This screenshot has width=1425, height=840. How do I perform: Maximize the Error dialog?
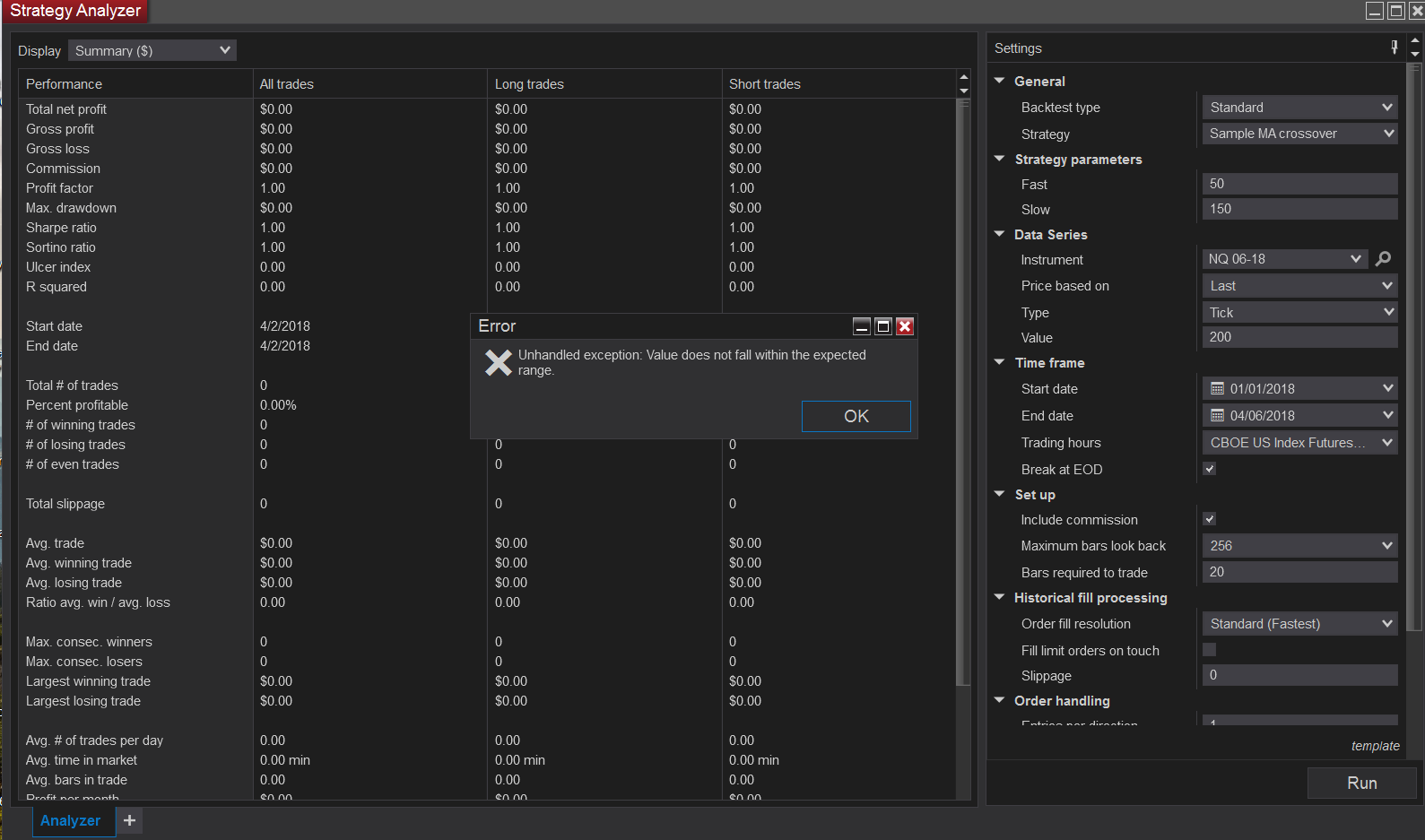(x=883, y=326)
